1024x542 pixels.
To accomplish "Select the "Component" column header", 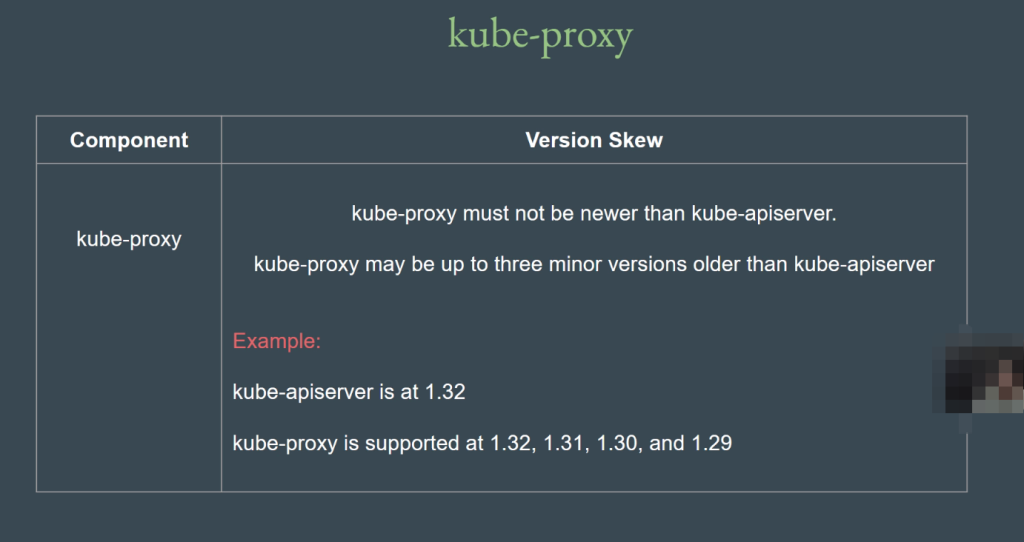I will [x=129, y=140].
